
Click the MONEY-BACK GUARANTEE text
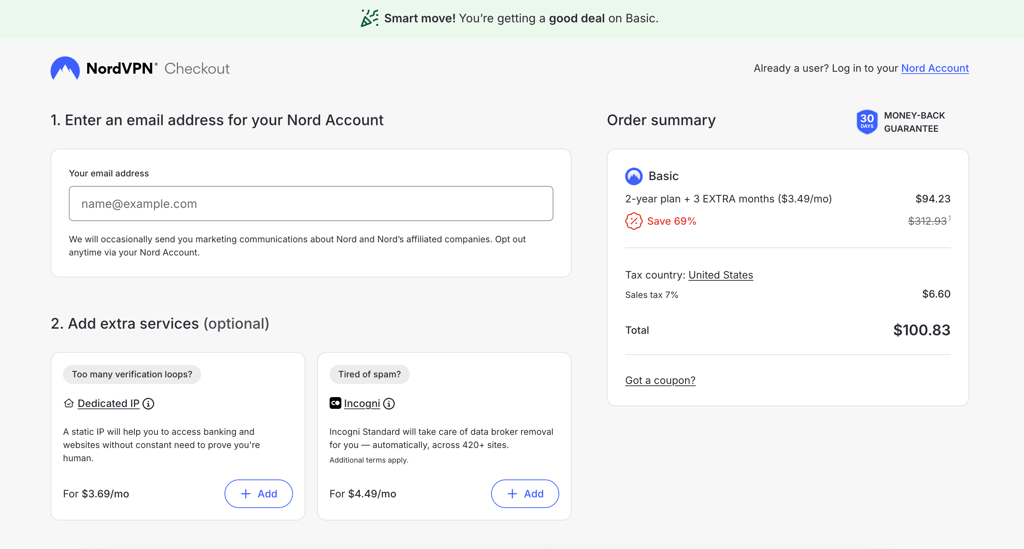914,122
